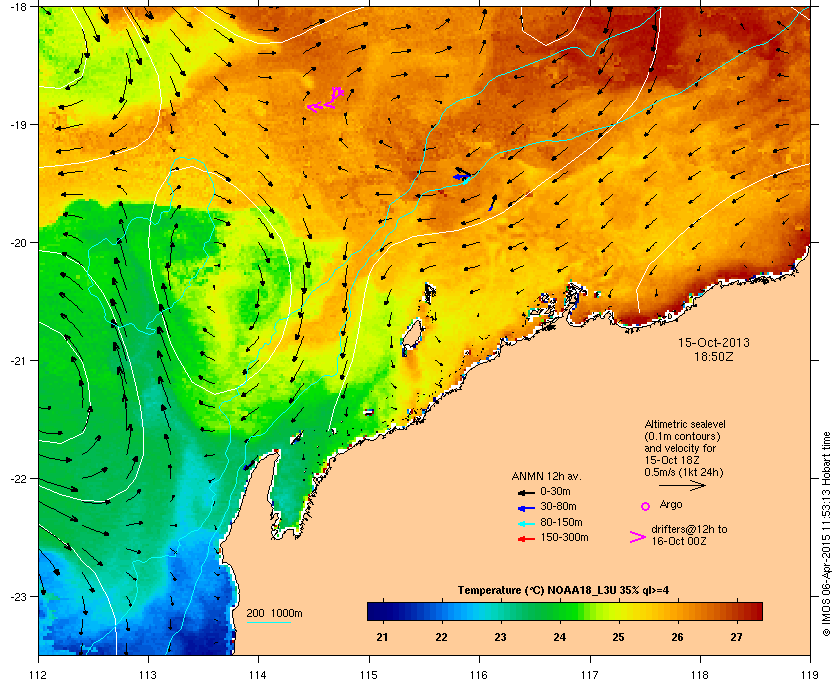This screenshot has height=680, width=840.
Task: Click the 80-150m depth label
Action: click(561, 522)
